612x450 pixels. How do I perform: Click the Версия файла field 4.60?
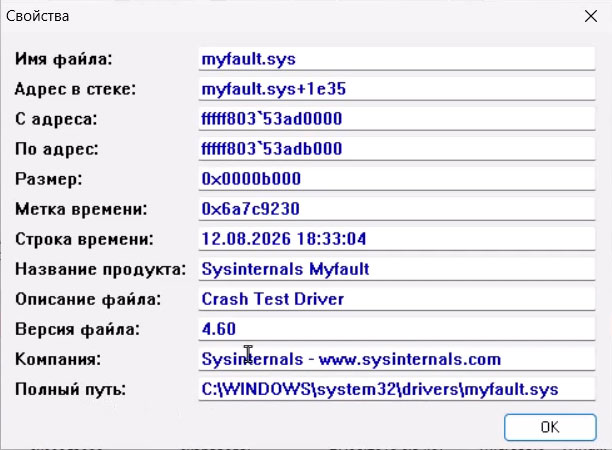(397, 329)
